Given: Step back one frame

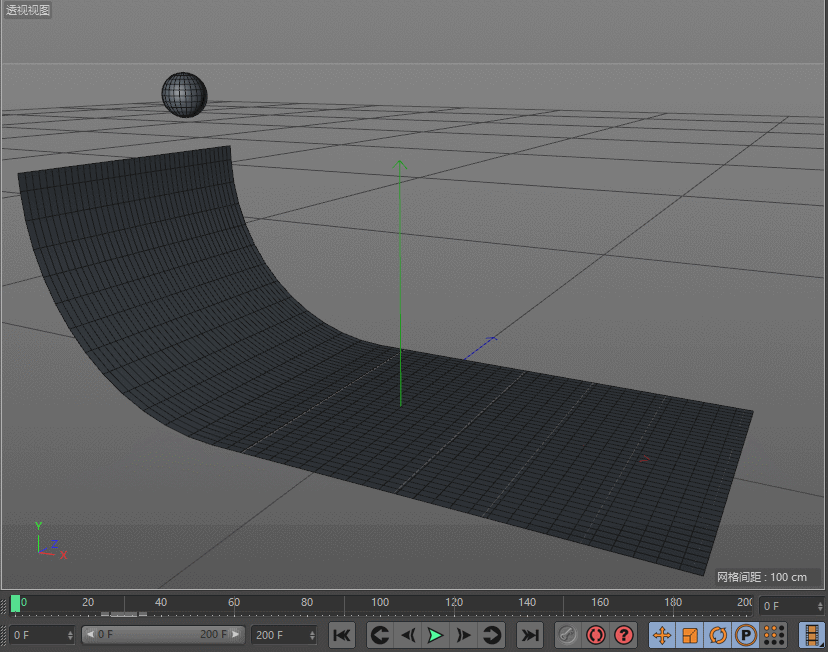Looking at the screenshot, I should click(407, 635).
